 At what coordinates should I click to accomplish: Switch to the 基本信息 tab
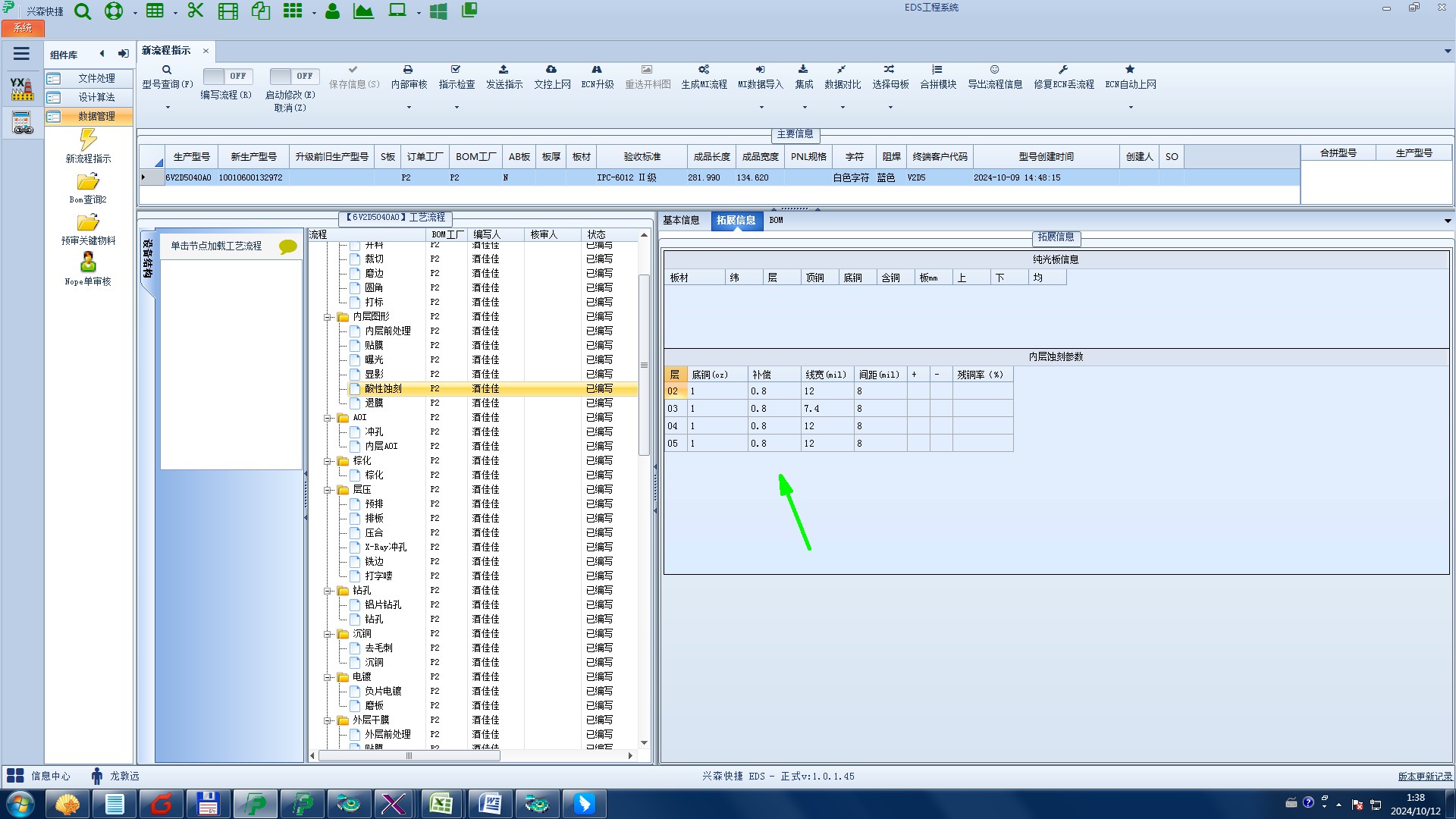680,220
